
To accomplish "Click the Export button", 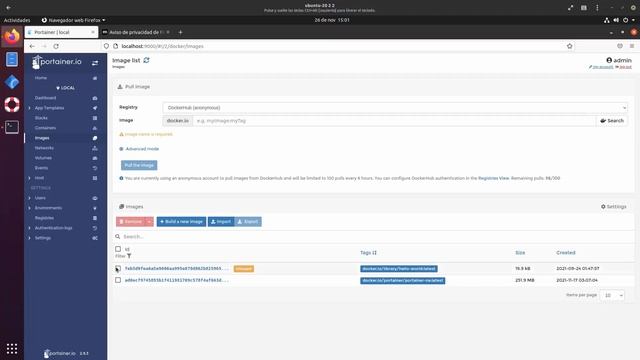I will pos(248,222).
